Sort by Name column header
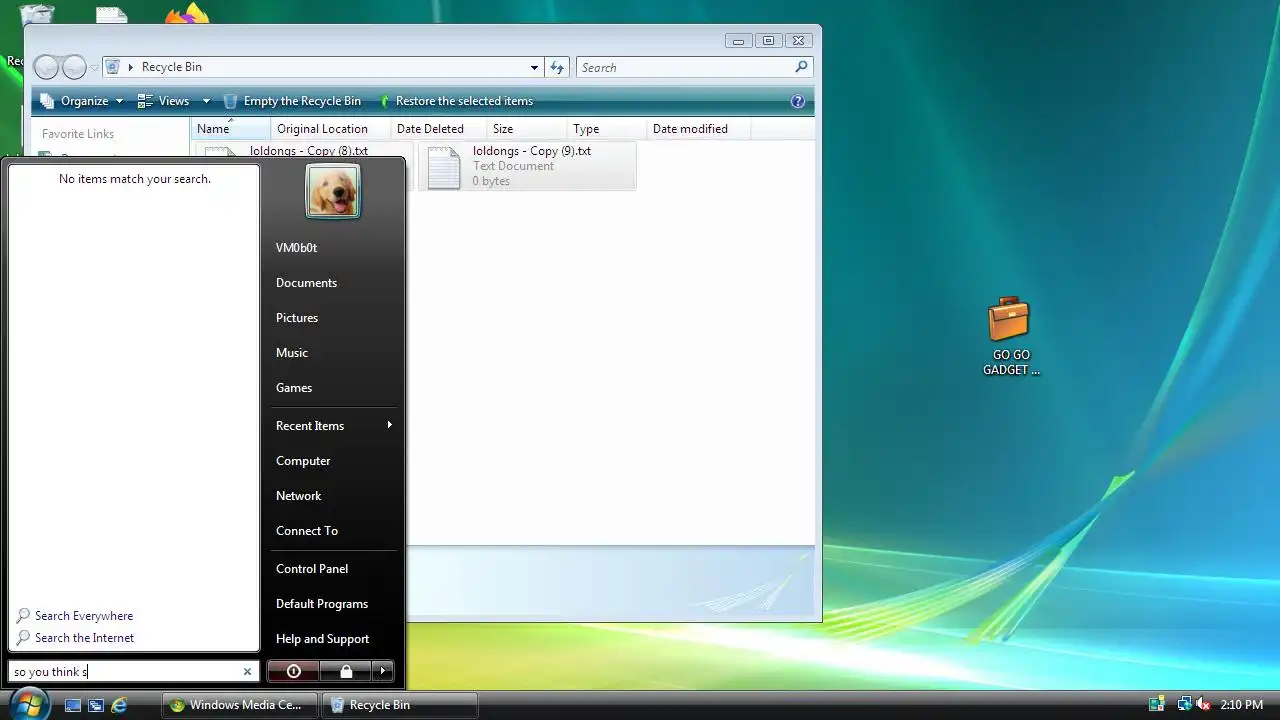This screenshot has height=720, width=1280. click(x=230, y=129)
